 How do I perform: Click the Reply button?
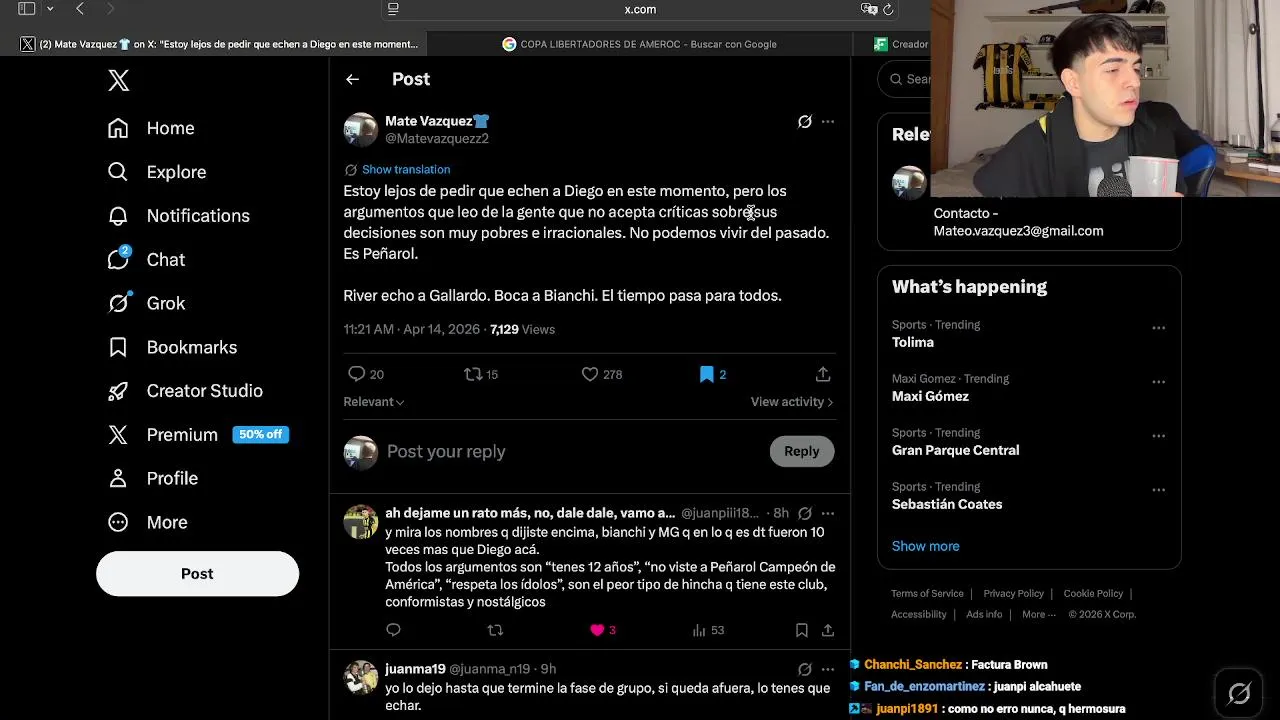click(802, 452)
